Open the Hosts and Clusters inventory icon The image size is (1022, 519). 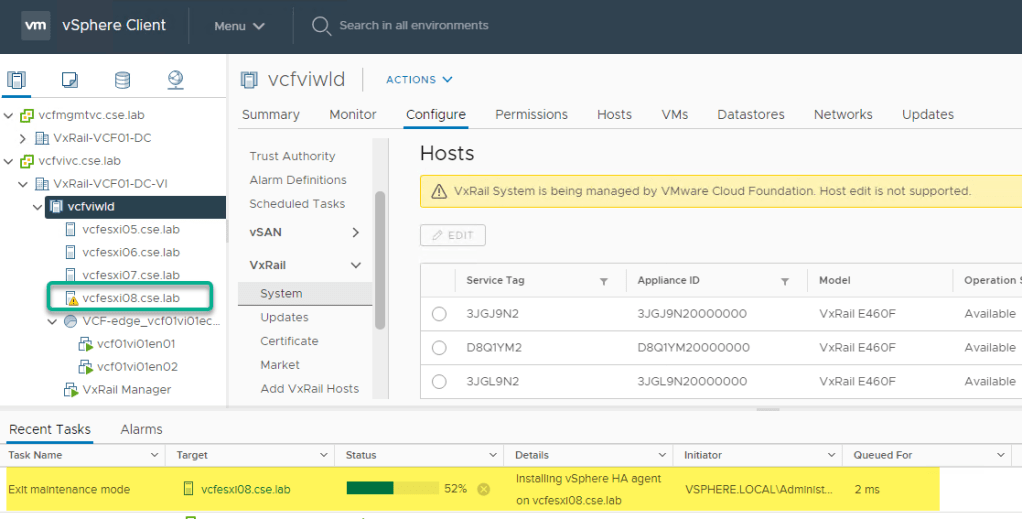17,80
